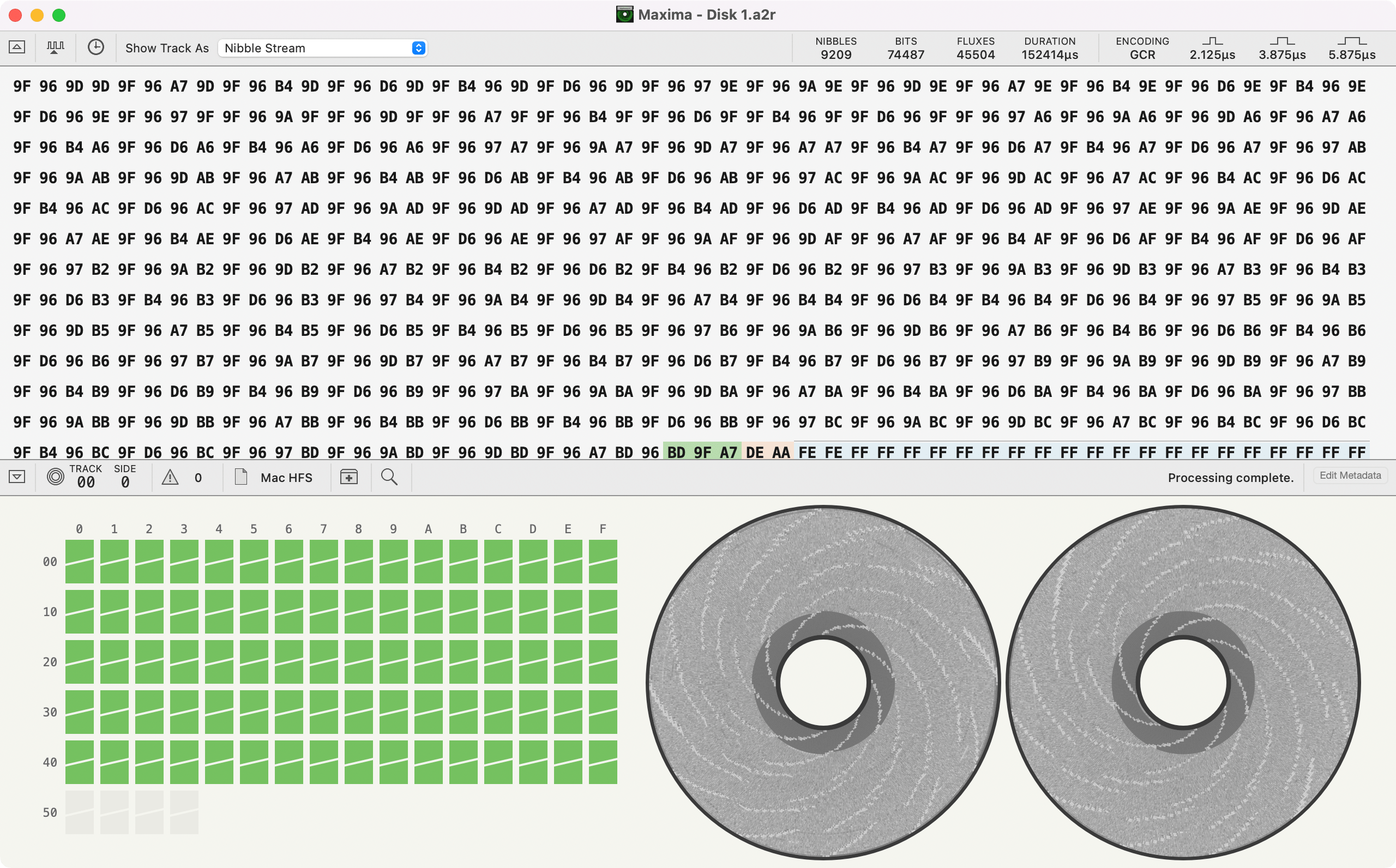Click the NIBBLES 9209 status field
This screenshot has height=868, width=1396.
coord(837,47)
